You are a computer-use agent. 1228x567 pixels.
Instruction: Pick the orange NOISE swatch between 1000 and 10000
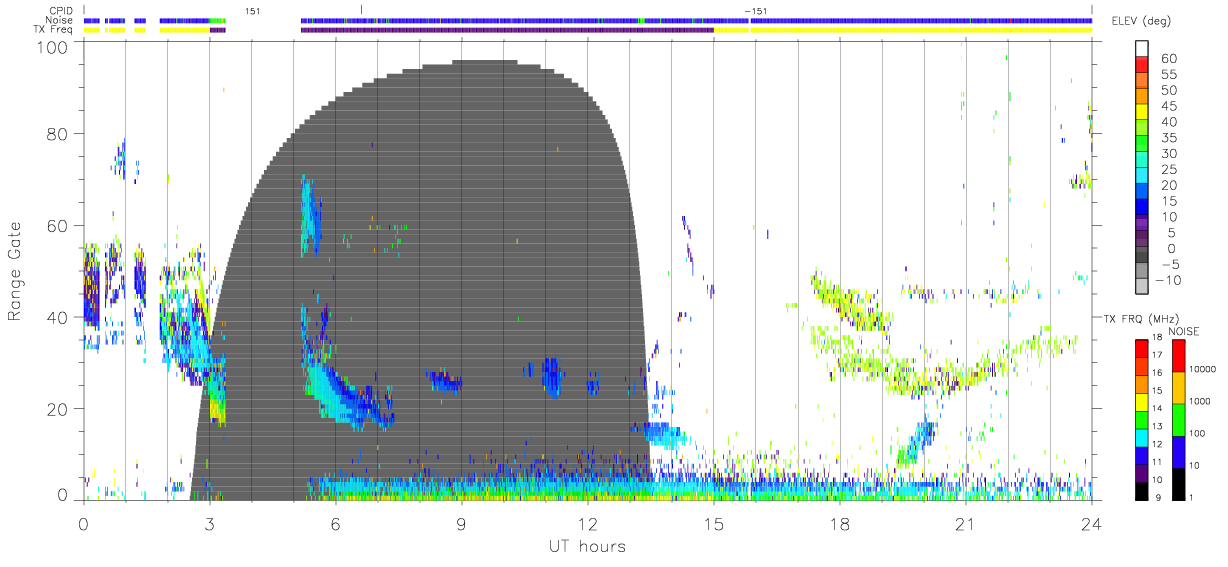[x=1178, y=387]
